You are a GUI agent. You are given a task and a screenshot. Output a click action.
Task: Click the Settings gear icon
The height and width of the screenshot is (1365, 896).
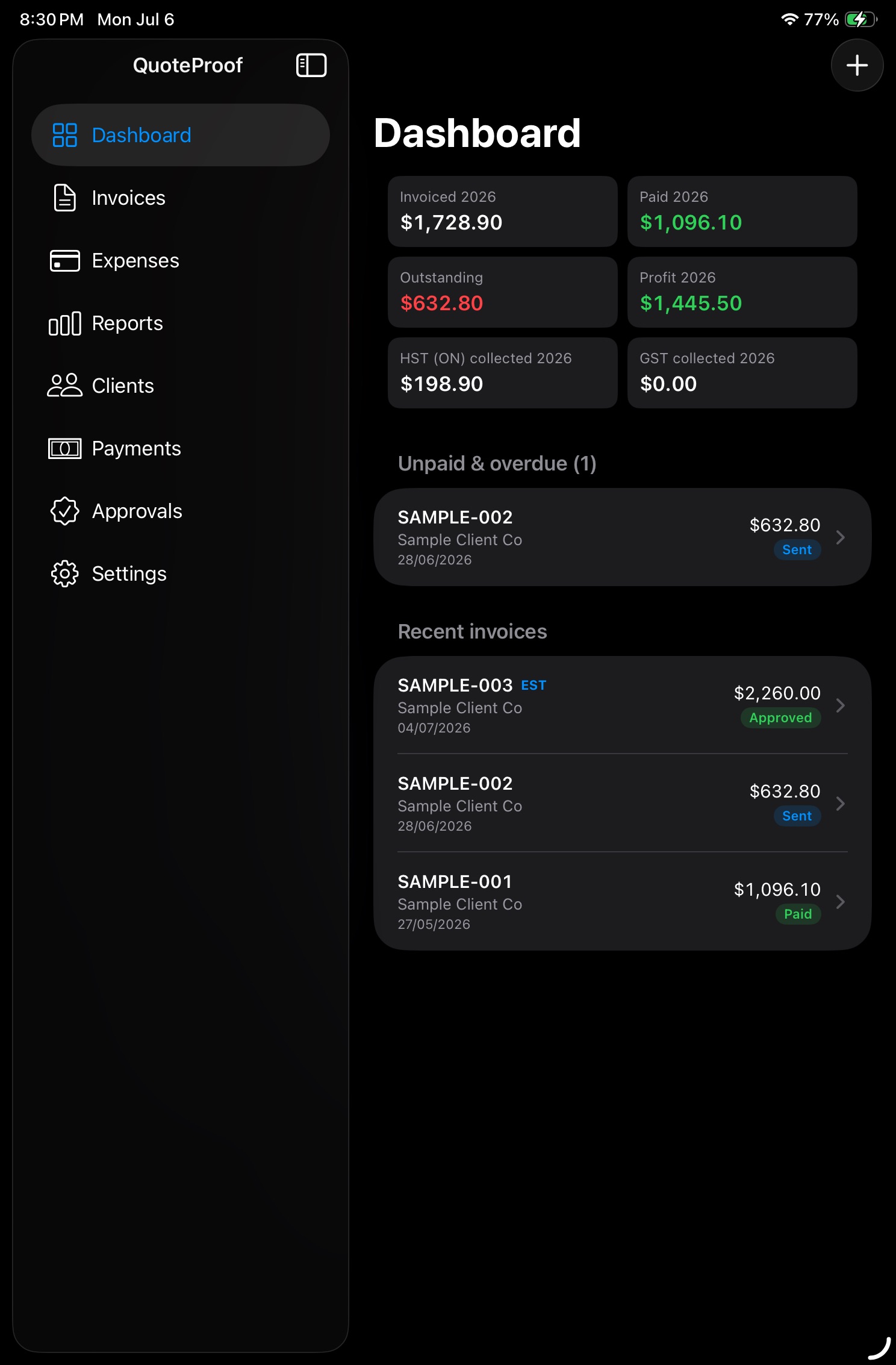pos(64,574)
